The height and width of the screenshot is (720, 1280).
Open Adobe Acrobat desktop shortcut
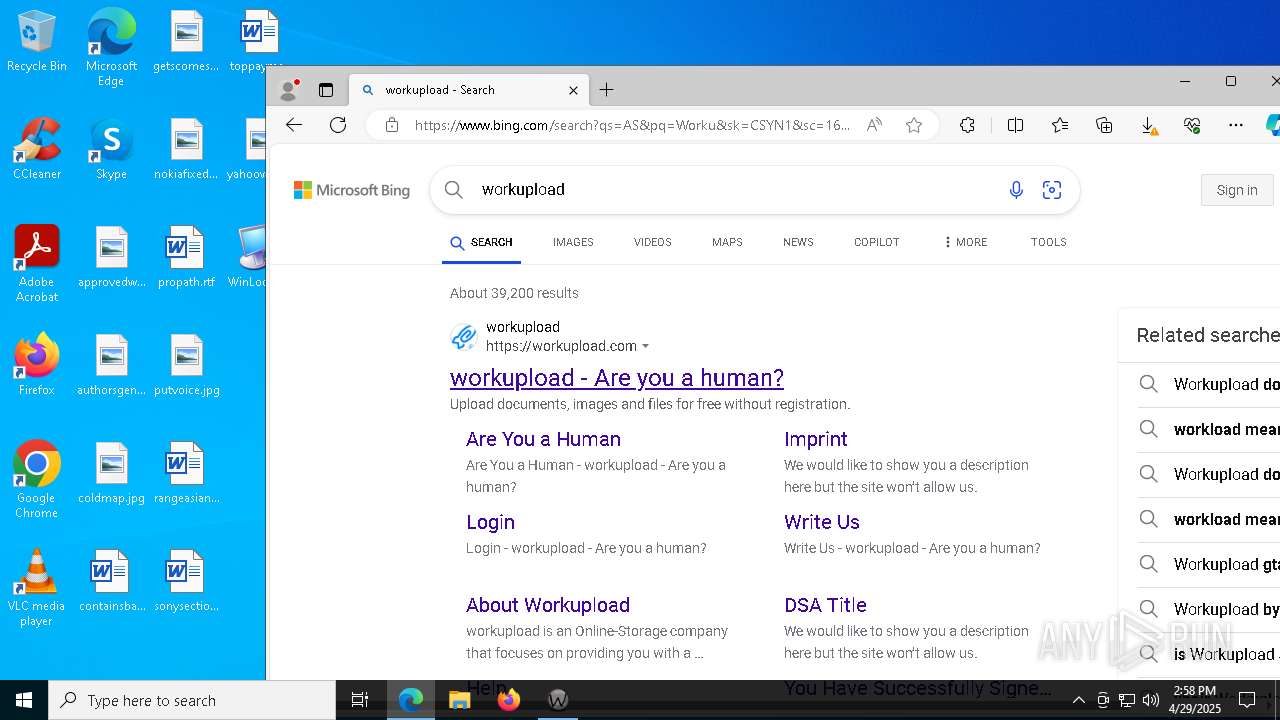click(x=37, y=264)
